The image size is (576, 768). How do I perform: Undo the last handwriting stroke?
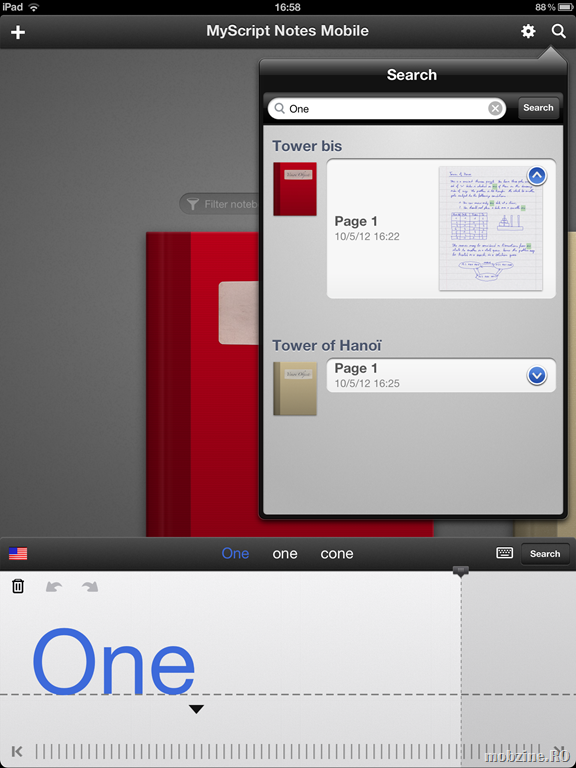point(54,586)
